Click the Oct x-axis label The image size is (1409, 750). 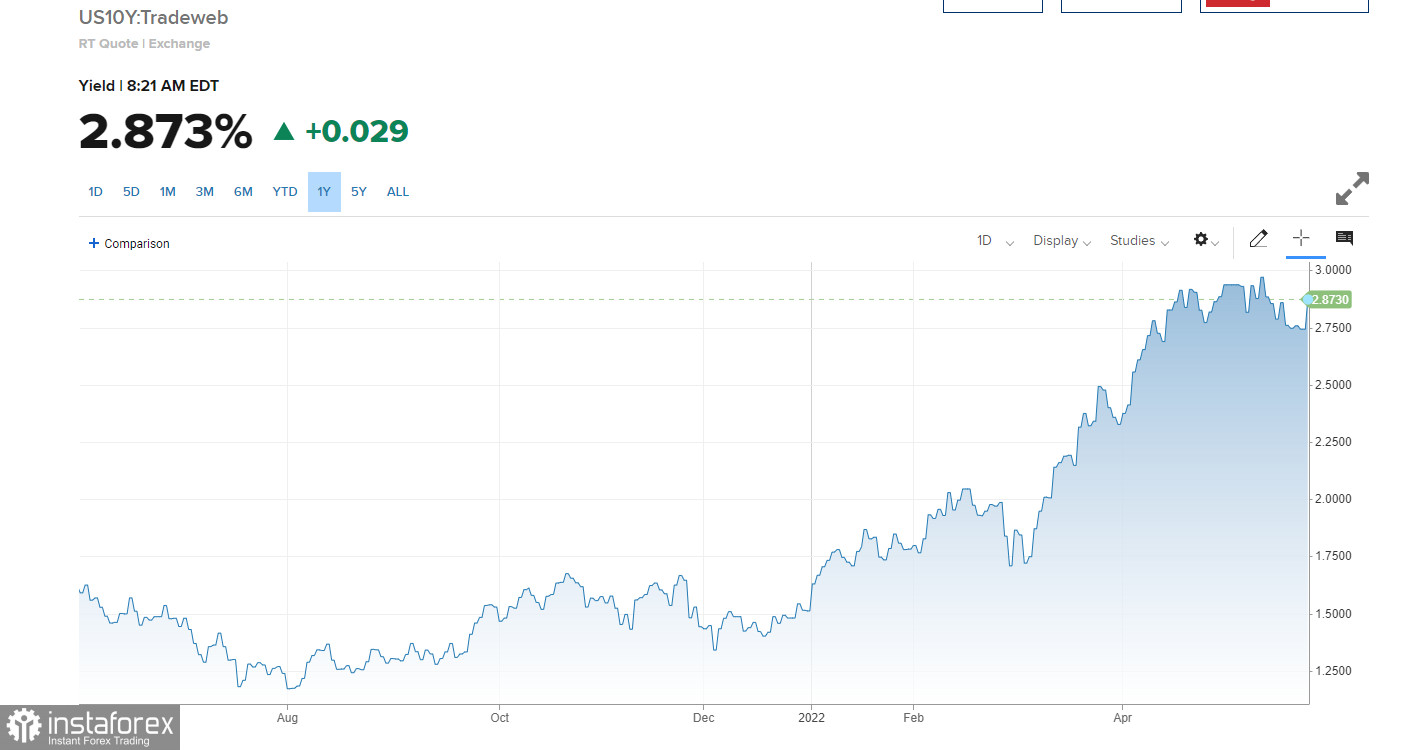499,718
